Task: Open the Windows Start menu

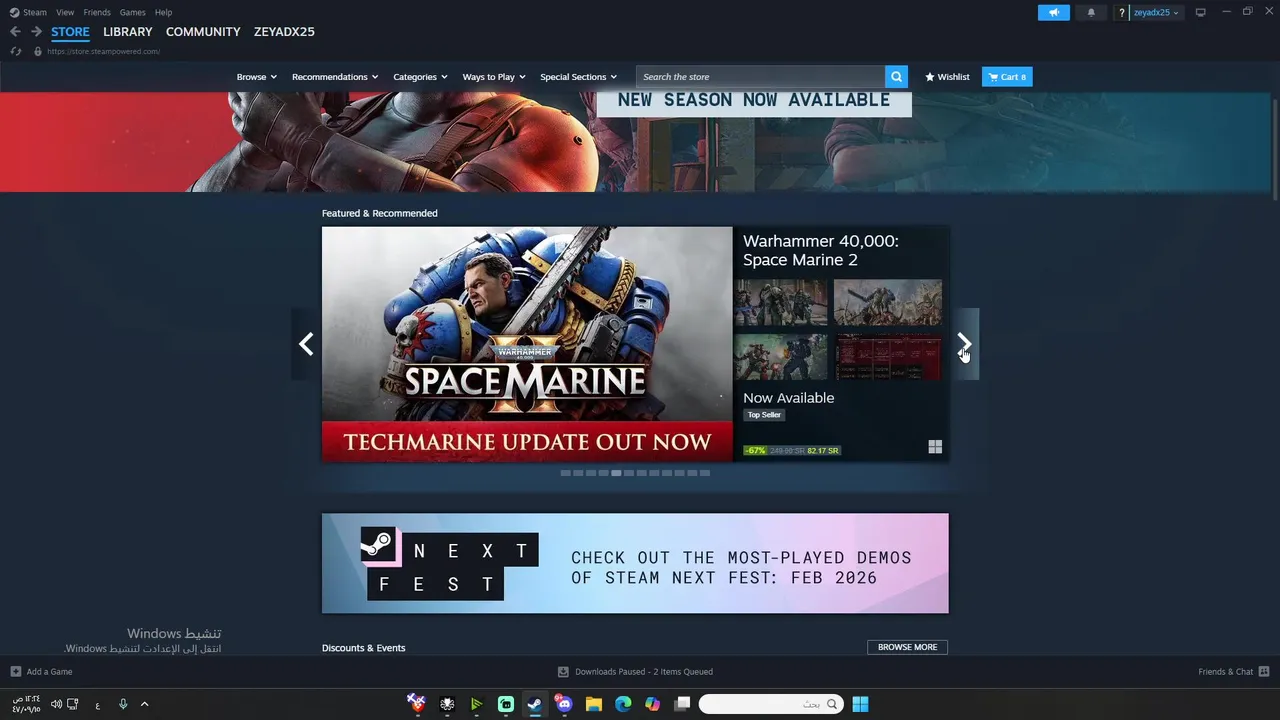Action: click(x=860, y=704)
